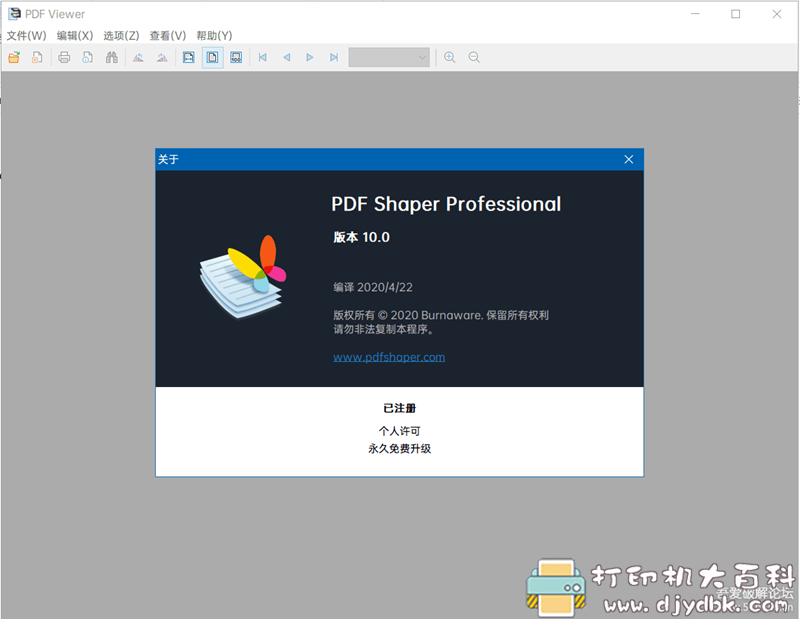Click the '请勿非法复制本程序。' text line
The width and height of the screenshot is (800, 619).
384,330
